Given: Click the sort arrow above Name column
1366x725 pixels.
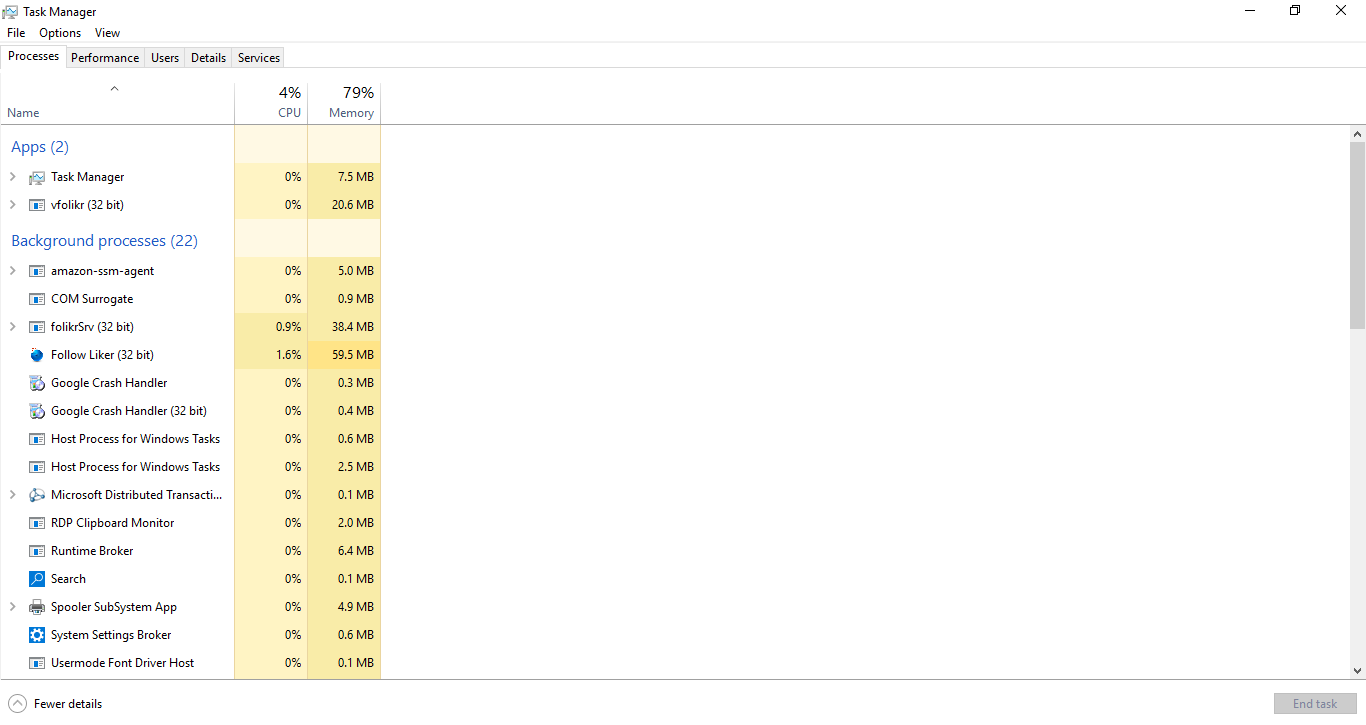Looking at the screenshot, I should (x=114, y=89).
